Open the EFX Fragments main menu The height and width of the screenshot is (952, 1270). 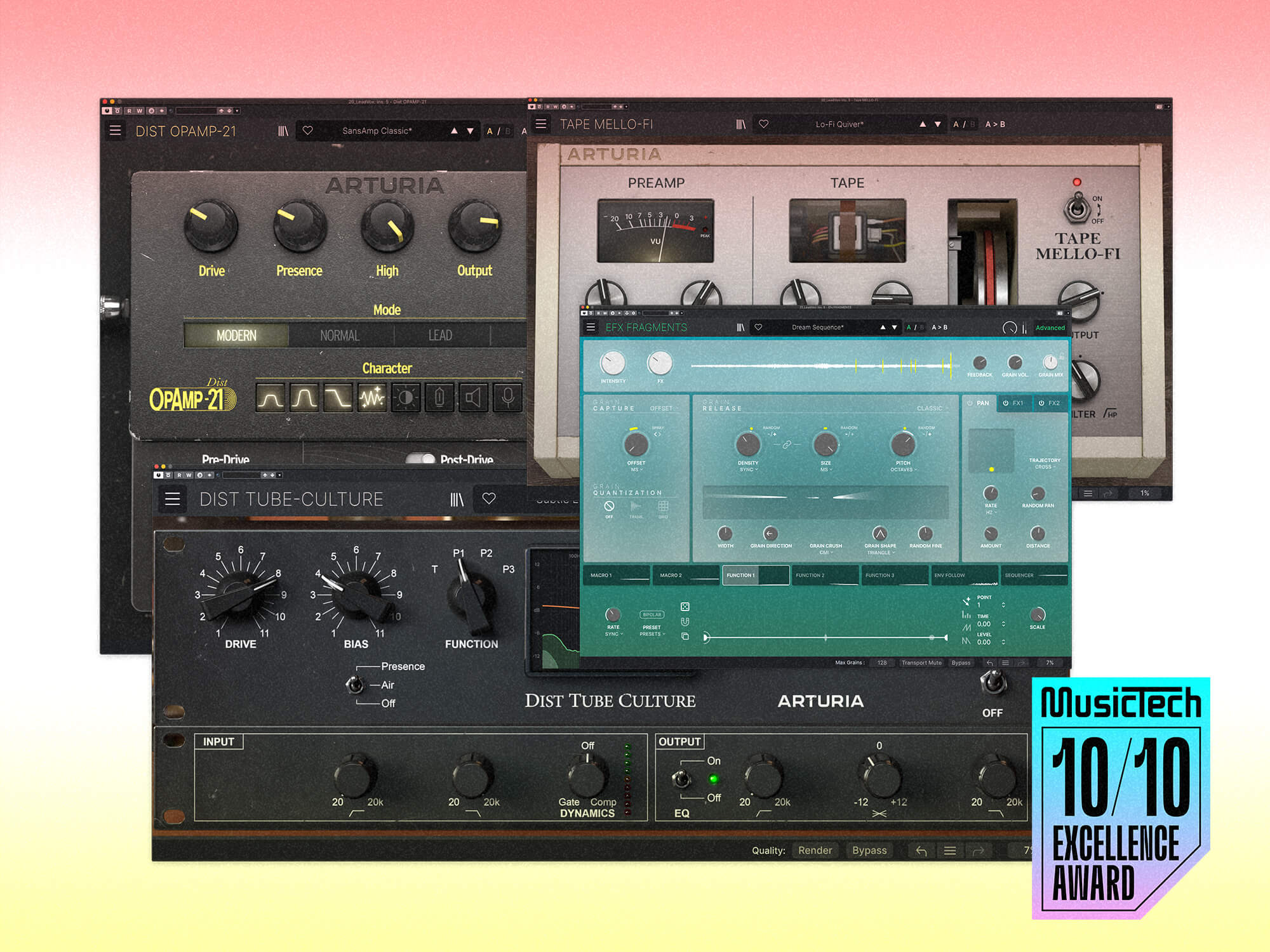coord(591,327)
